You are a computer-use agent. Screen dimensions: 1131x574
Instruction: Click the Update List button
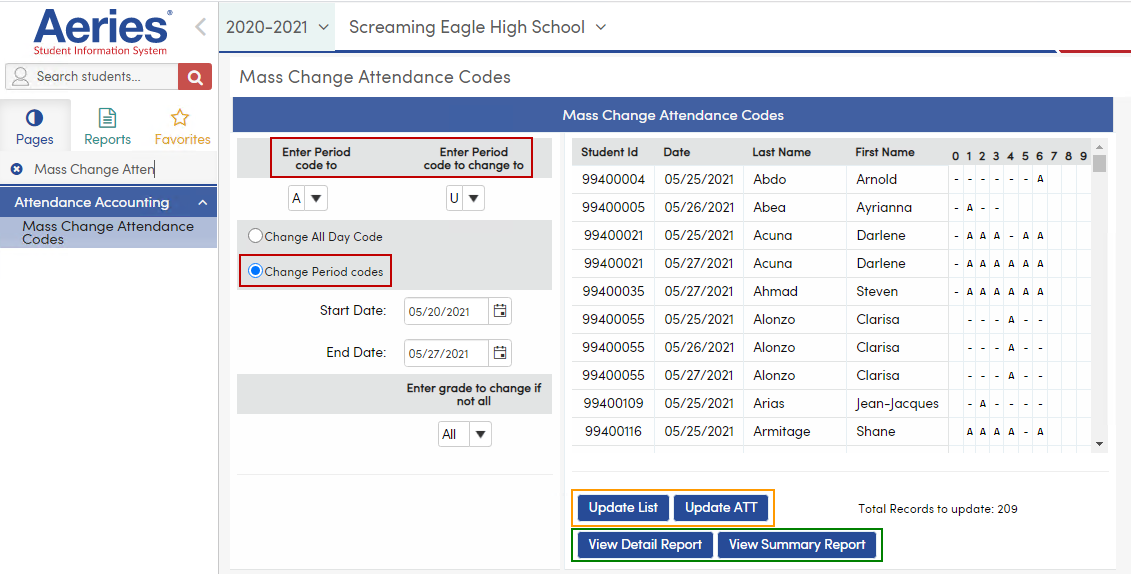[623, 508]
